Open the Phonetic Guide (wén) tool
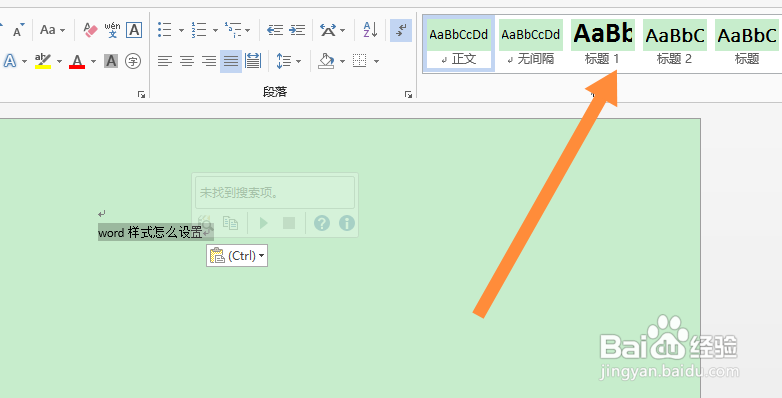The width and height of the screenshot is (782, 398). [112, 30]
